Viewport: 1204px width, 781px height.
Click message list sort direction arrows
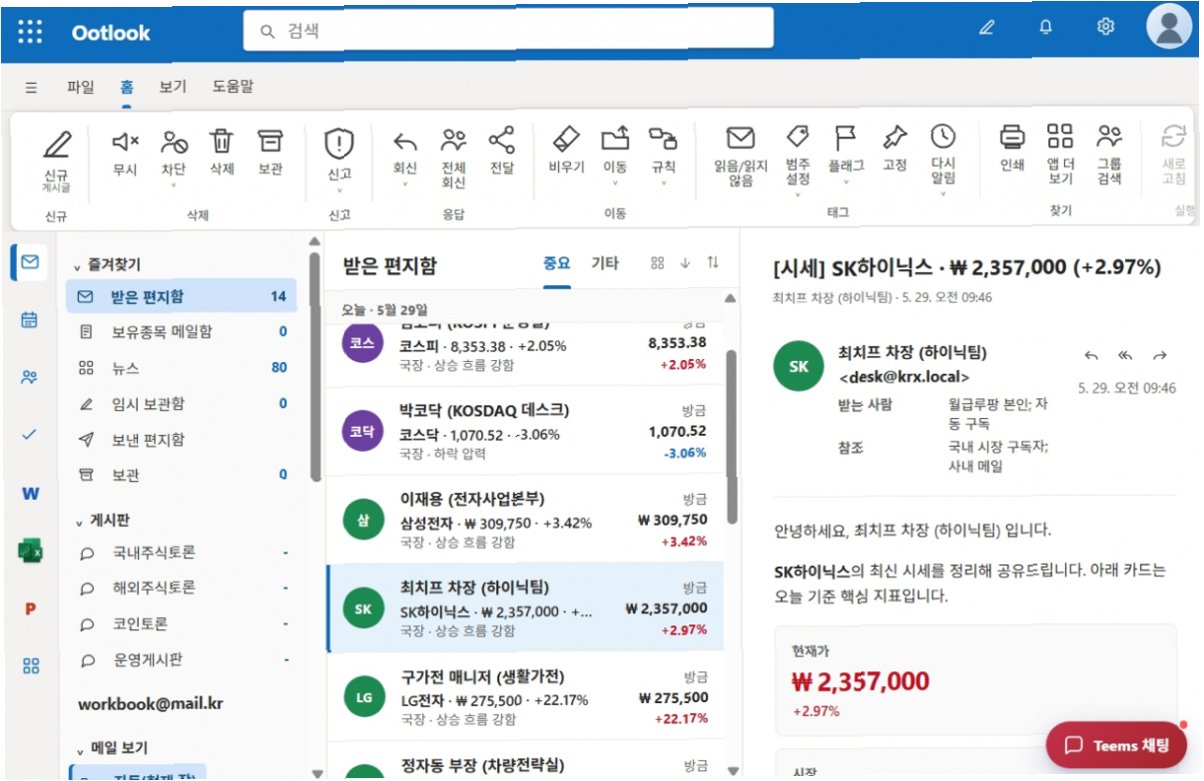(x=713, y=262)
